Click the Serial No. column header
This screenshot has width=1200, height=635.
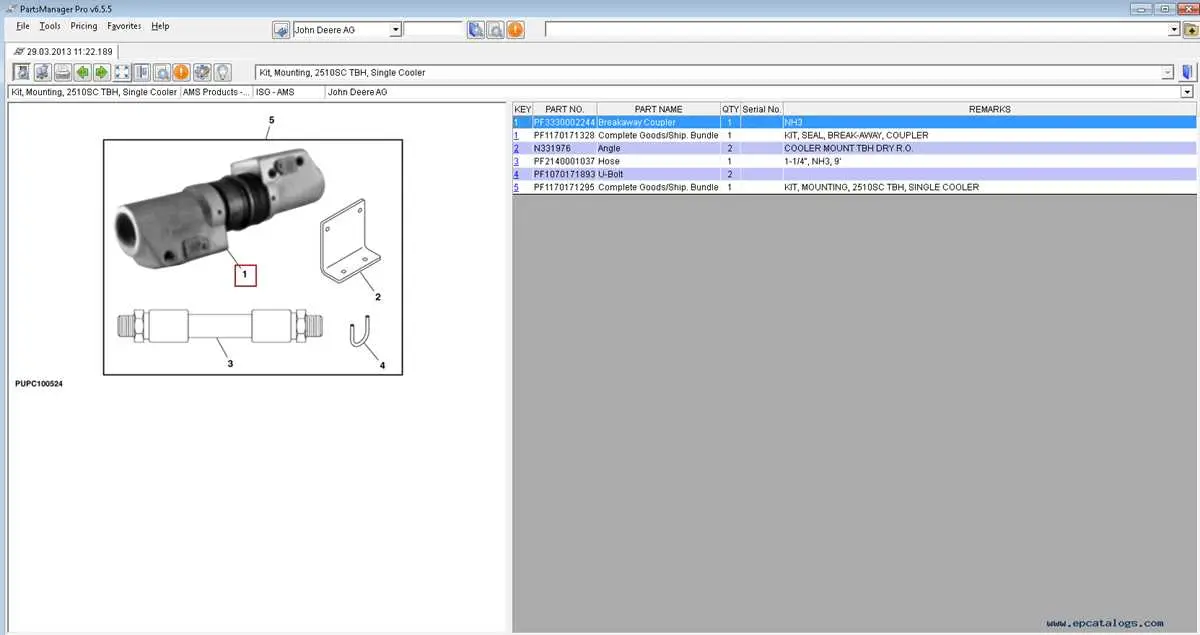coord(761,109)
